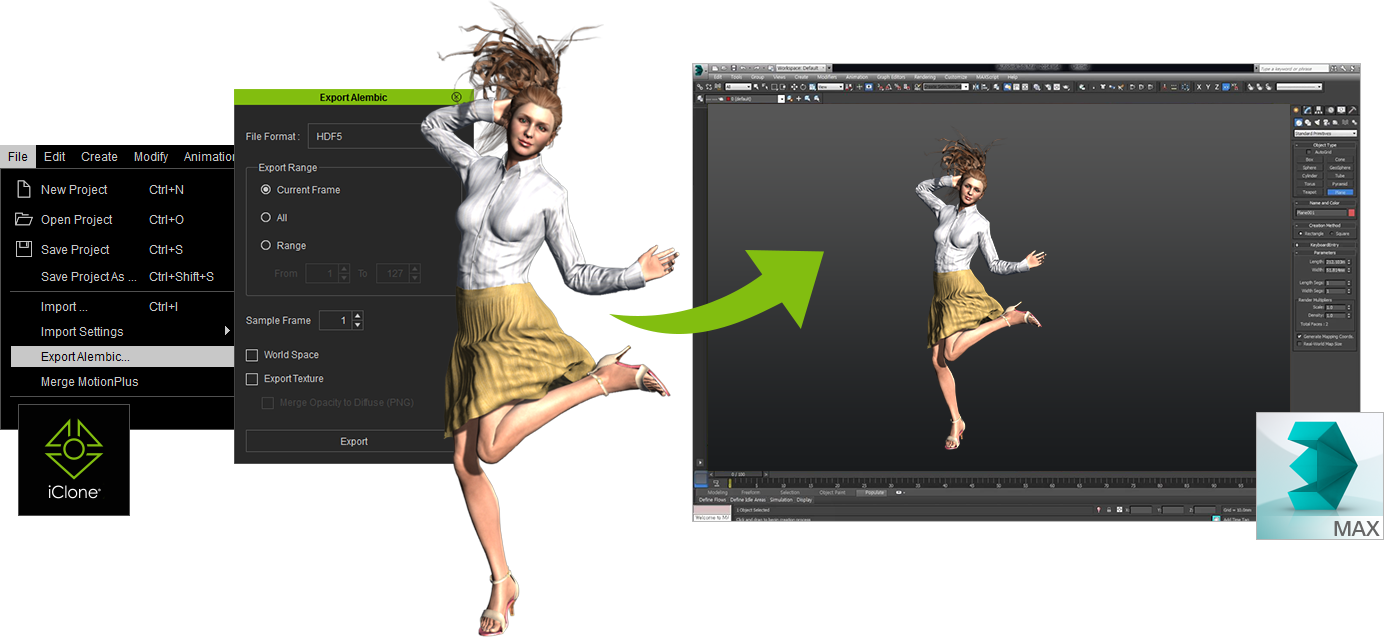The height and width of the screenshot is (637, 1384).
Task: Choose Export Alembic from File menu
Action: pos(85,357)
